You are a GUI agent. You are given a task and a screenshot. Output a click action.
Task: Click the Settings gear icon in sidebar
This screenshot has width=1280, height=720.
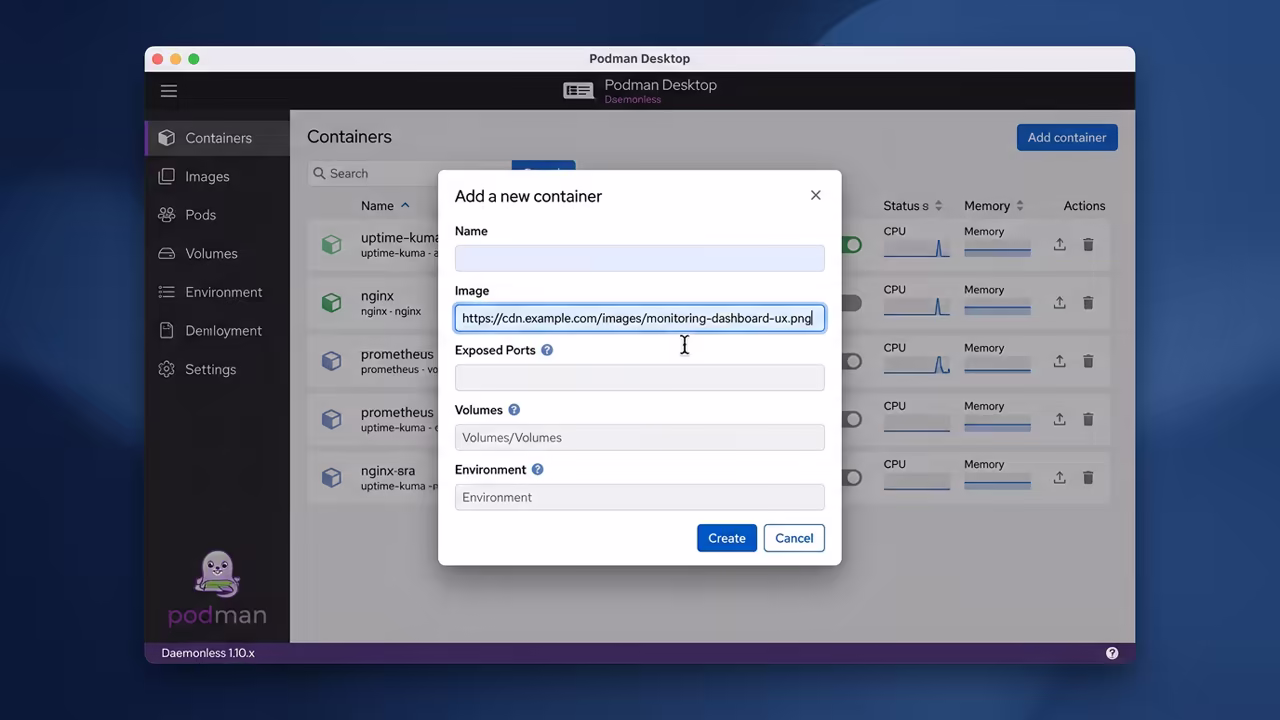coord(167,369)
